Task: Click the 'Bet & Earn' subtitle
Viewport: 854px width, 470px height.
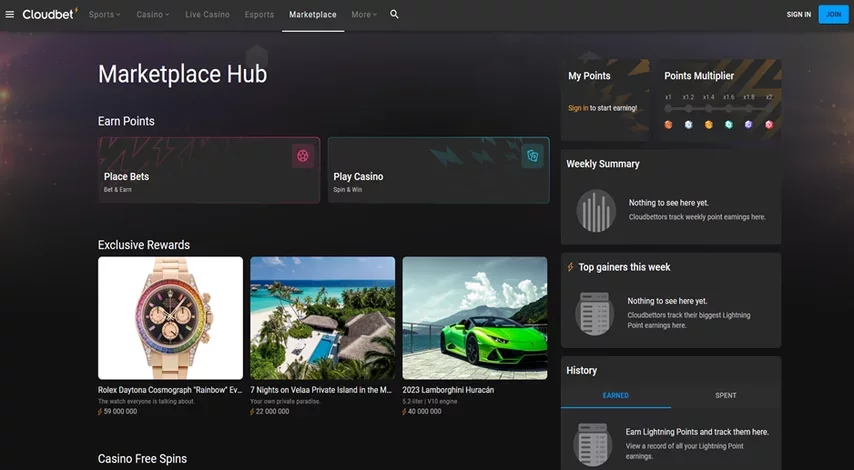Action: pos(118,190)
